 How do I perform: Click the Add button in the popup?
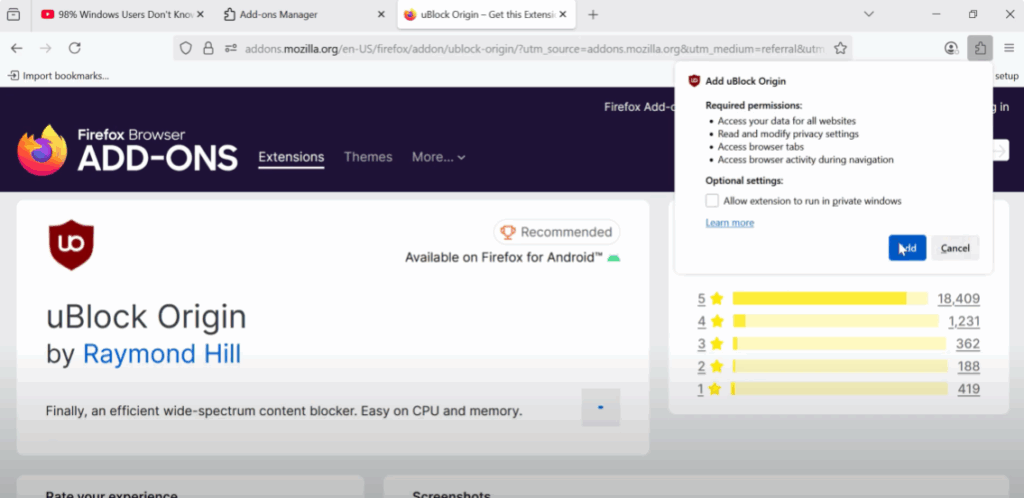click(x=907, y=248)
